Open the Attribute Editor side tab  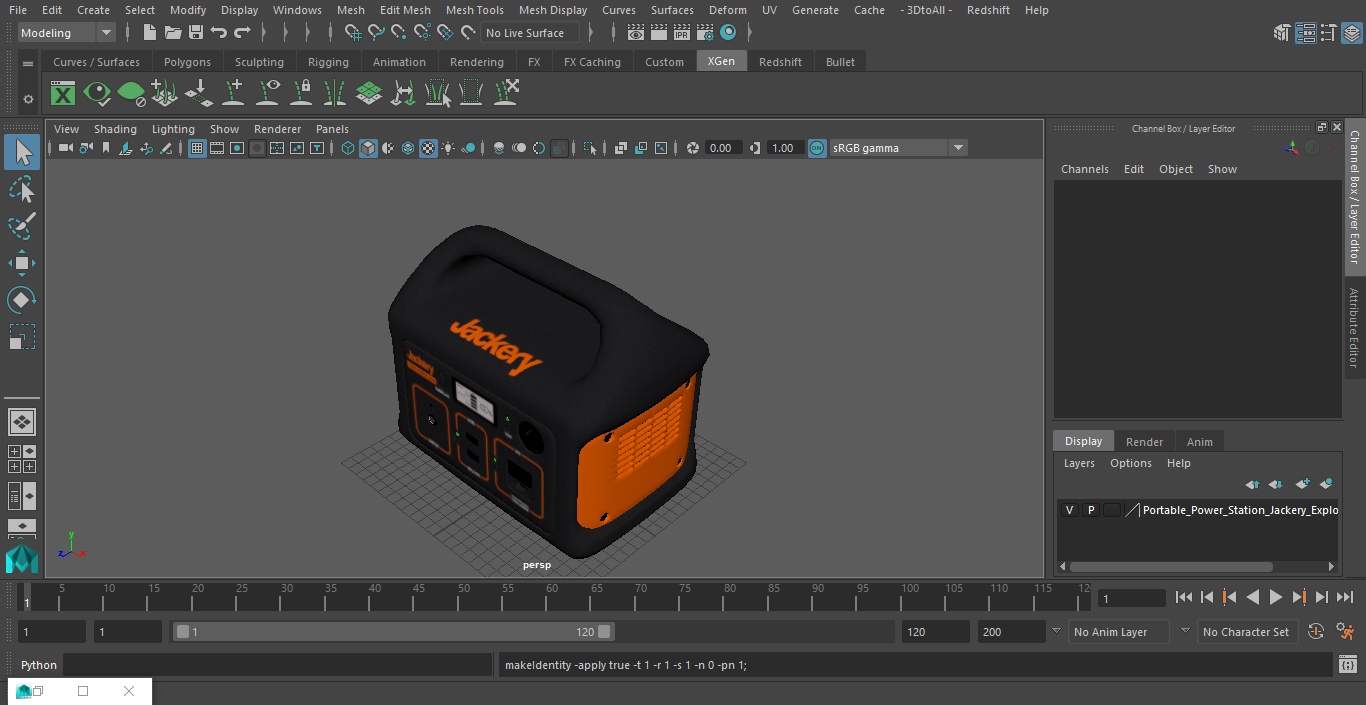[1354, 328]
